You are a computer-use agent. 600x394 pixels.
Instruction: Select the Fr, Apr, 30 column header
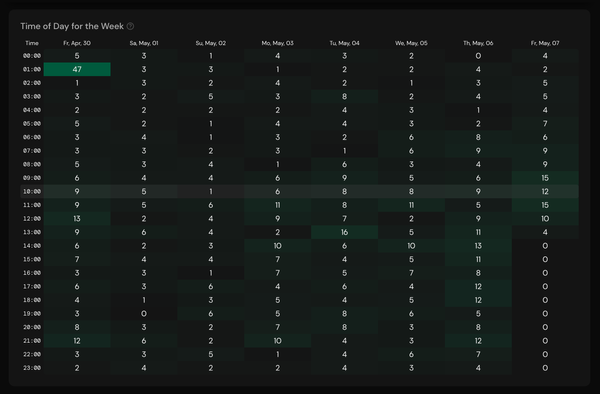pyautogui.click(x=77, y=43)
